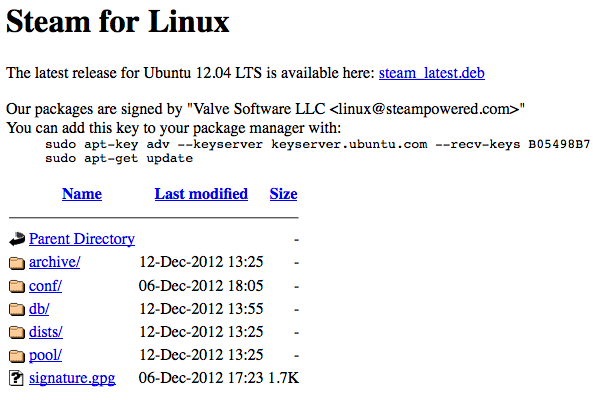603x400 pixels.
Task: Click the folder icon next to pool/
Action: click(17, 355)
